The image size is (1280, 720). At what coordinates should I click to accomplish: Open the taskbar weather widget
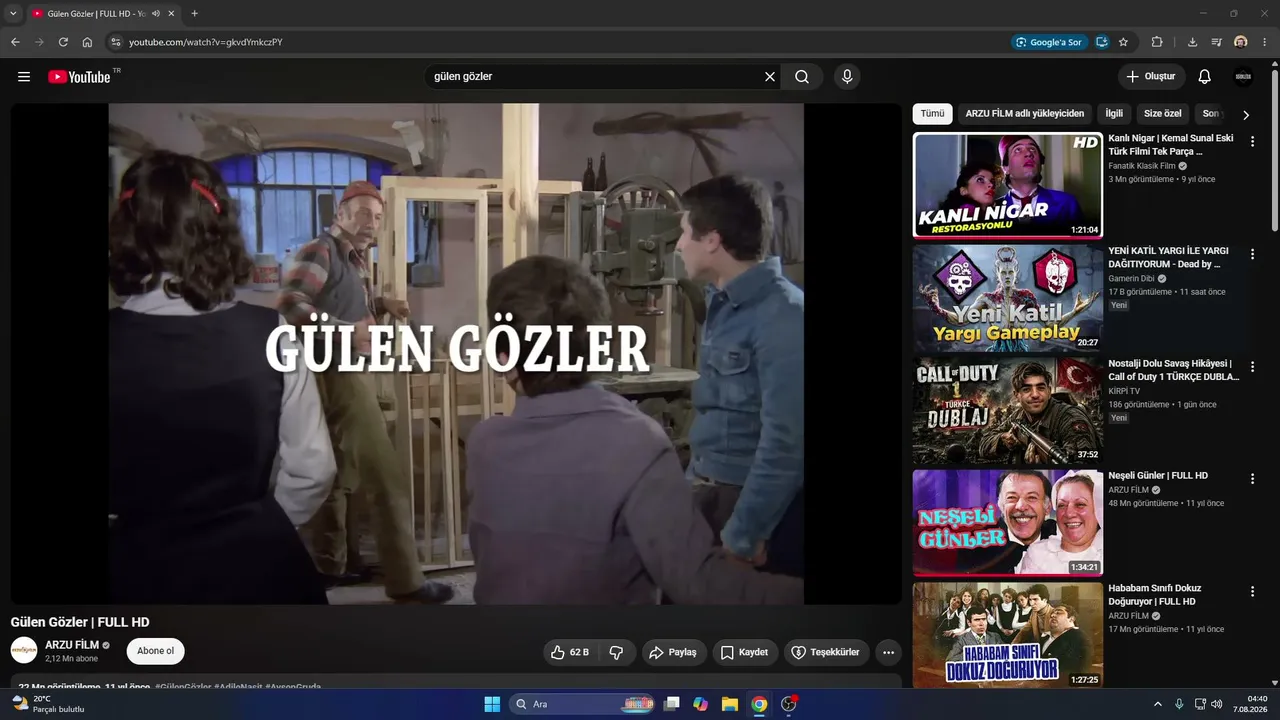point(48,704)
